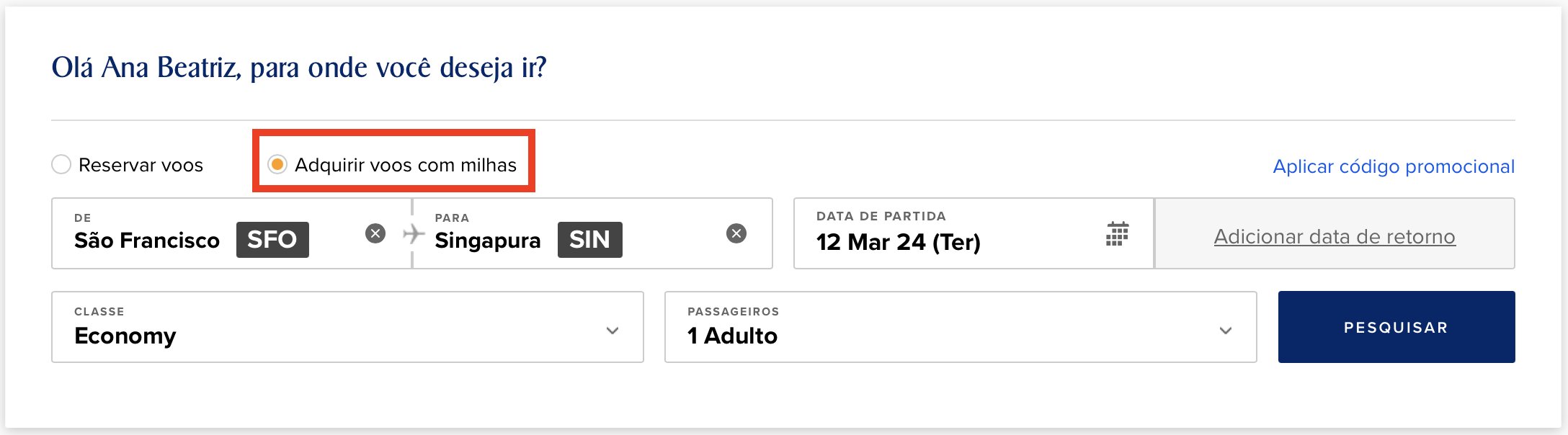Open the Economy class dropdown
This screenshot has width=1568, height=435.
point(347,327)
